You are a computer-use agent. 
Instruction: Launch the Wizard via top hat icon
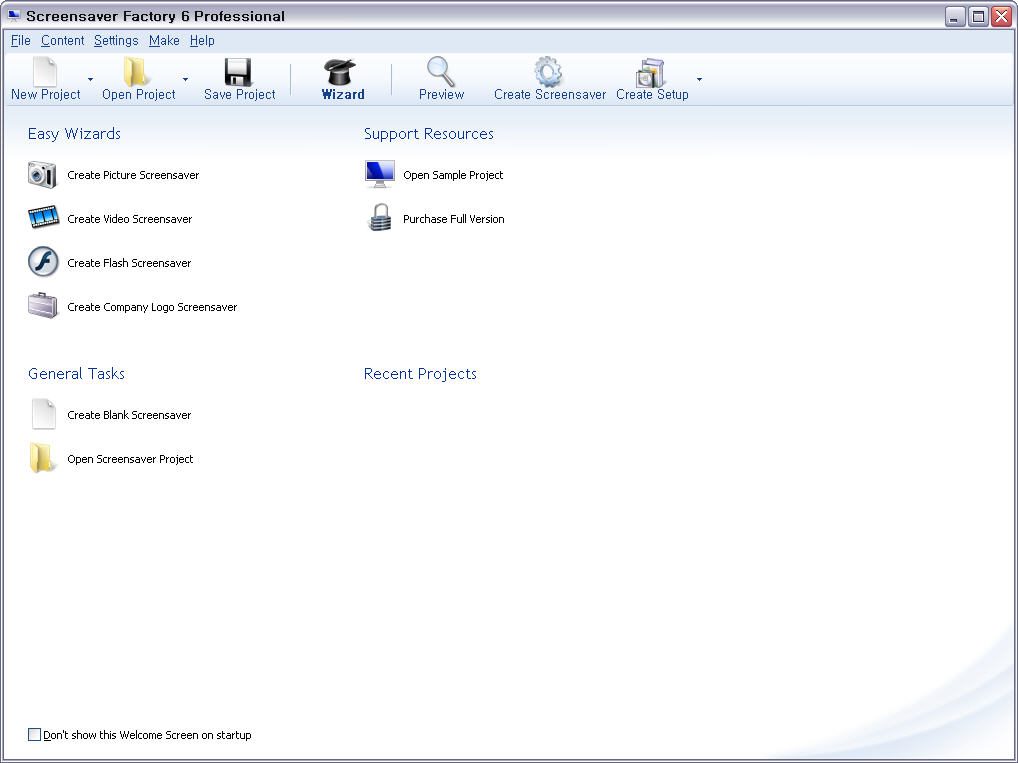point(341,71)
